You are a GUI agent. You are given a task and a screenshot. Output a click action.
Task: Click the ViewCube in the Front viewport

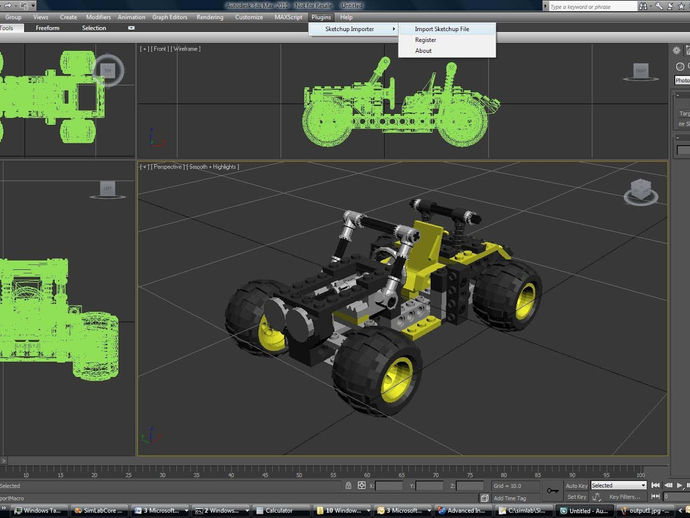tap(641, 72)
